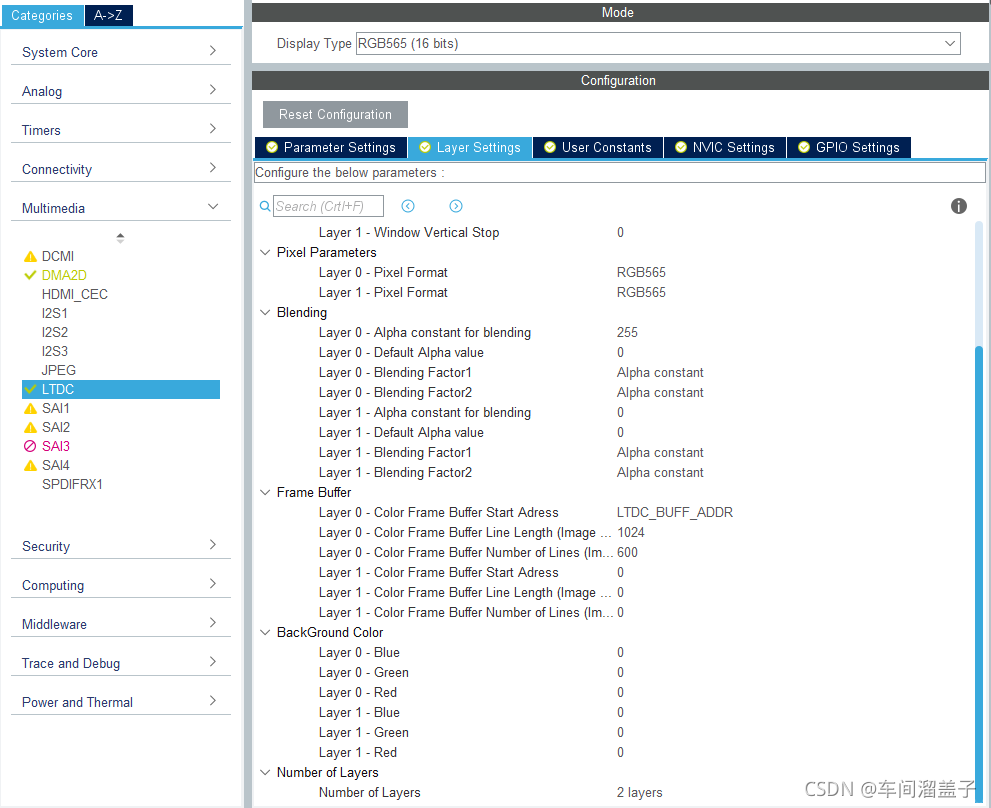Select I2S2 peripheral
This screenshot has width=991, height=808.
(x=54, y=333)
